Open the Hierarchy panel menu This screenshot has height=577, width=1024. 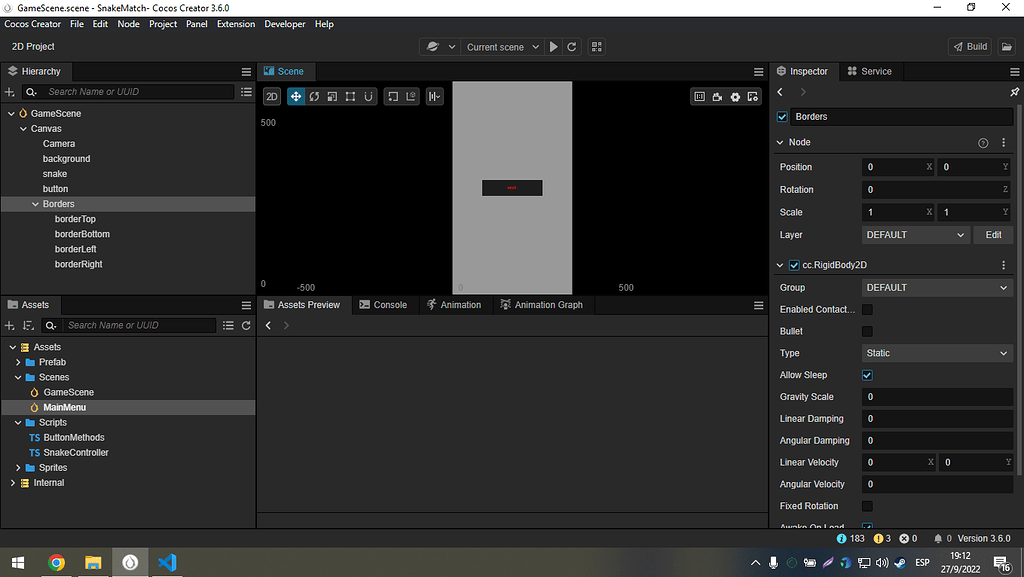246,72
